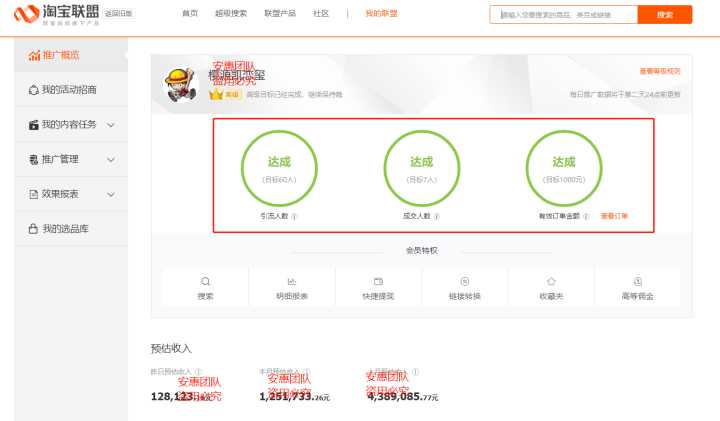
Task: Expand the 我的内容任务 chevron
Action: (x=111, y=125)
